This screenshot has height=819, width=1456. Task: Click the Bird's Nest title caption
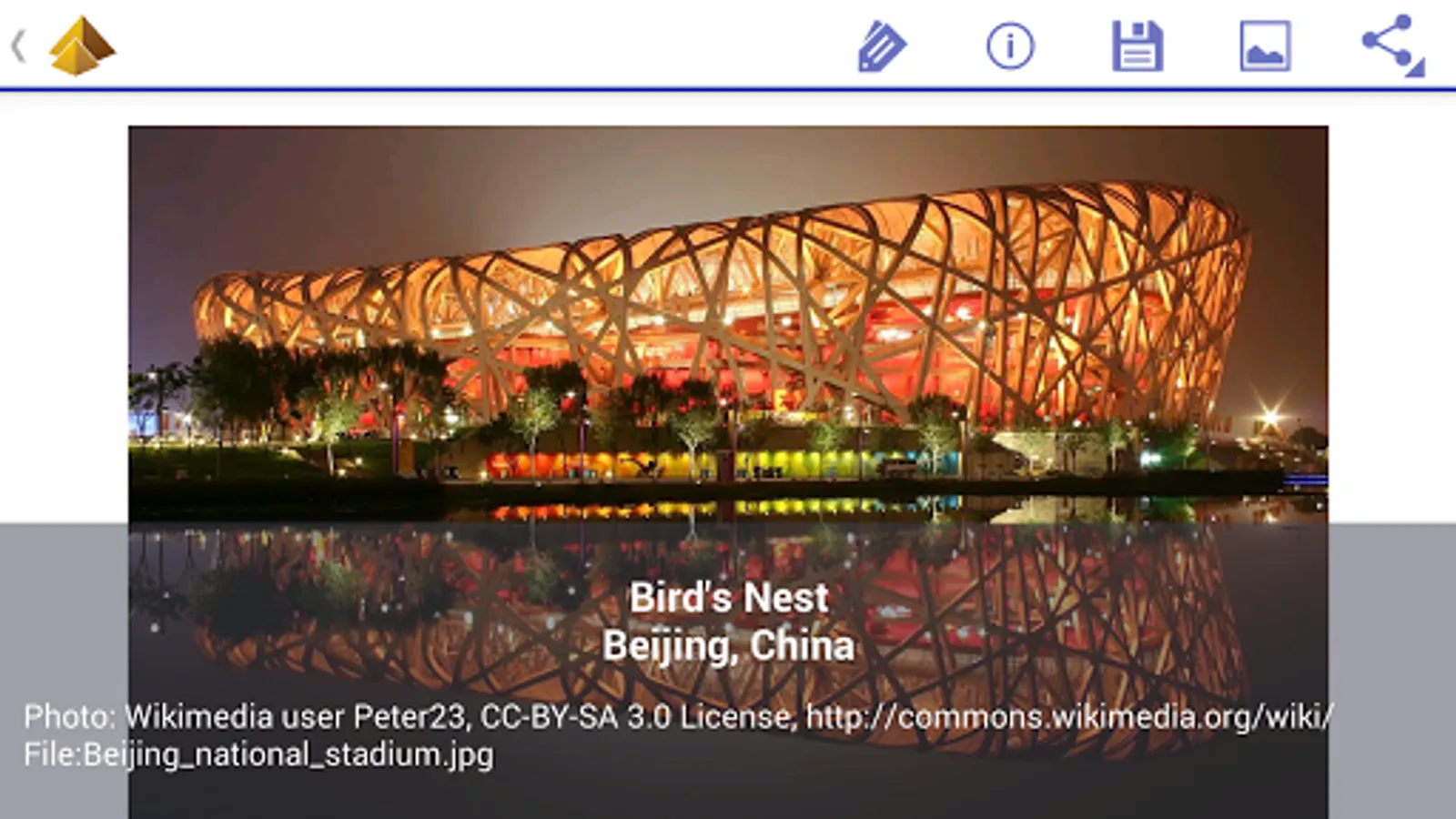pyautogui.click(x=729, y=598)
